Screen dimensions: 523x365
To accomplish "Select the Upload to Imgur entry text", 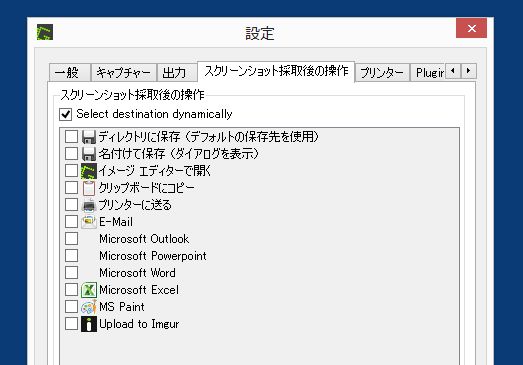I will coord(139,324).
